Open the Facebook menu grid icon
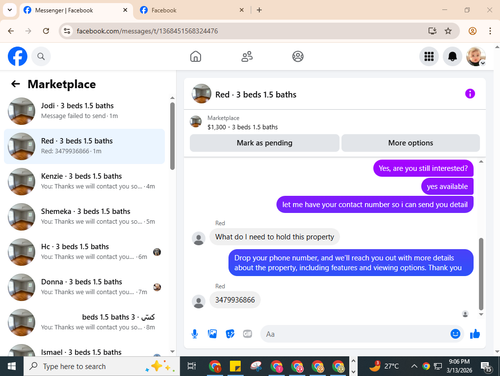The image size is (500, 376). pyautogui.click(x=429, y=56)
